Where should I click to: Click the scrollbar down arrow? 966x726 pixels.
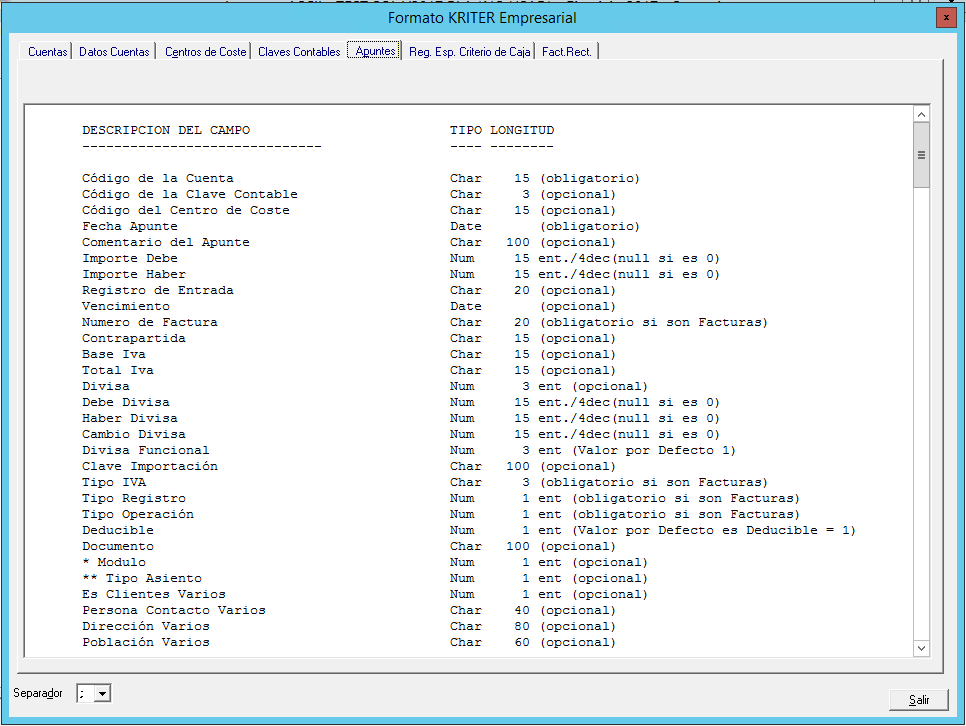(x=921, y=648)
